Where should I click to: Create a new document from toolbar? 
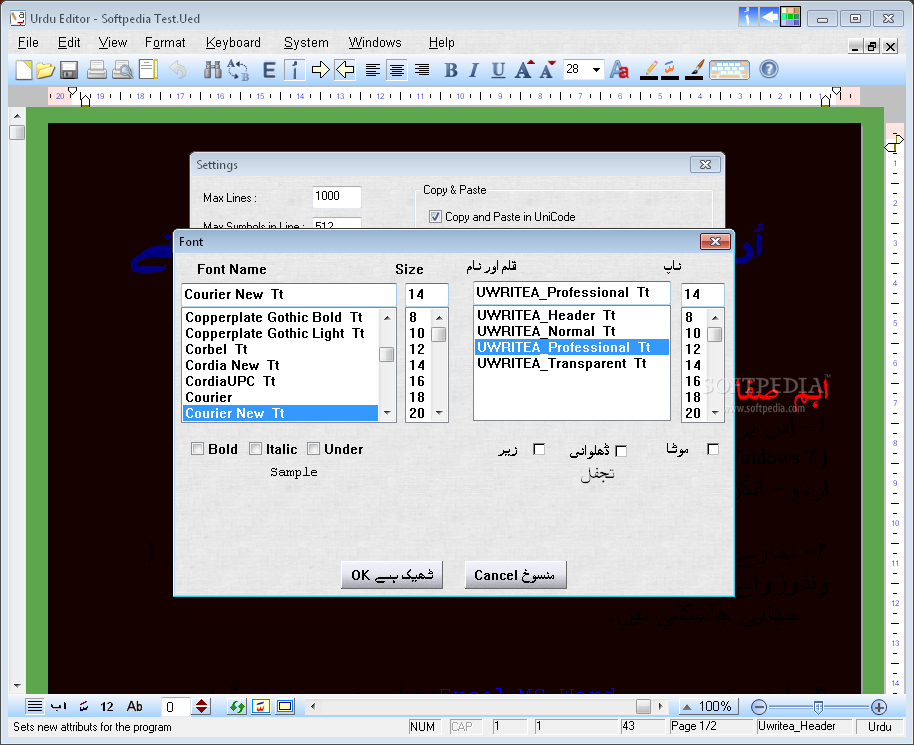[23, 70]
